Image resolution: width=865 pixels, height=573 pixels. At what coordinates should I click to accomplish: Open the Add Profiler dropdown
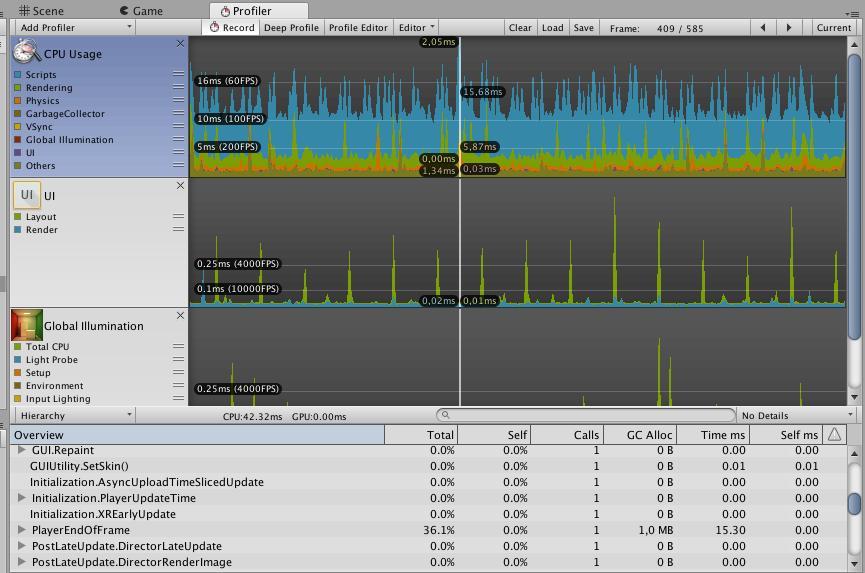pyautogui.click(x=74, y=28)
